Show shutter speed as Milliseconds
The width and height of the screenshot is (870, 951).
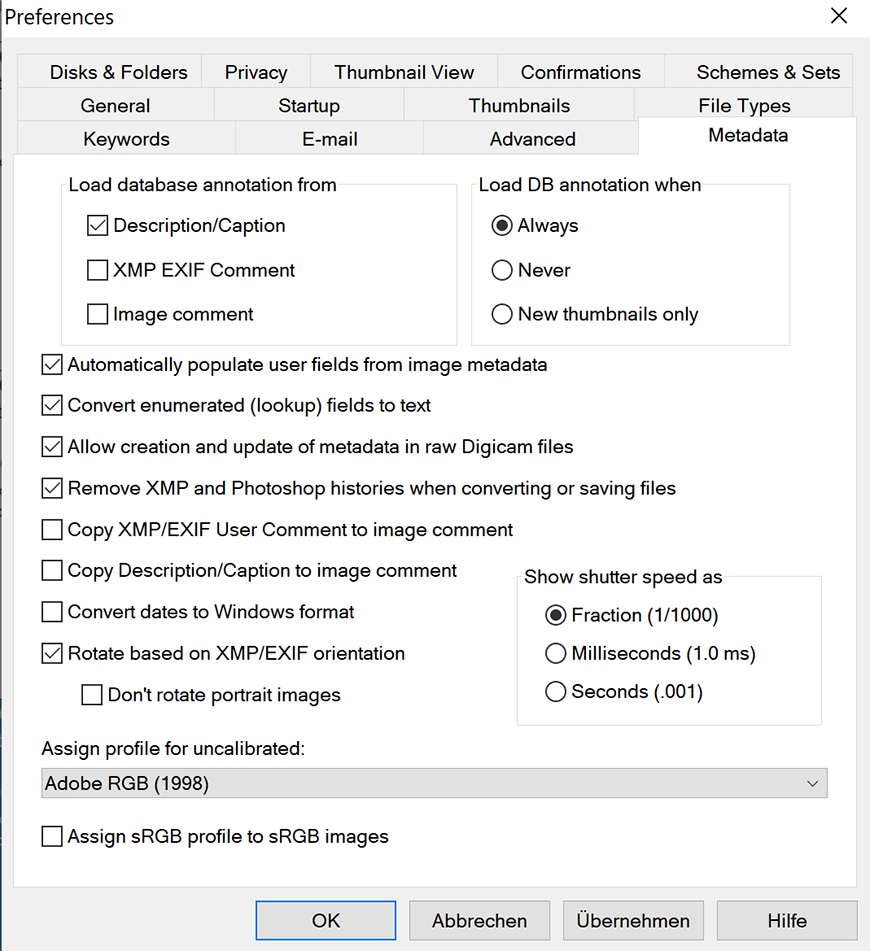556,654
